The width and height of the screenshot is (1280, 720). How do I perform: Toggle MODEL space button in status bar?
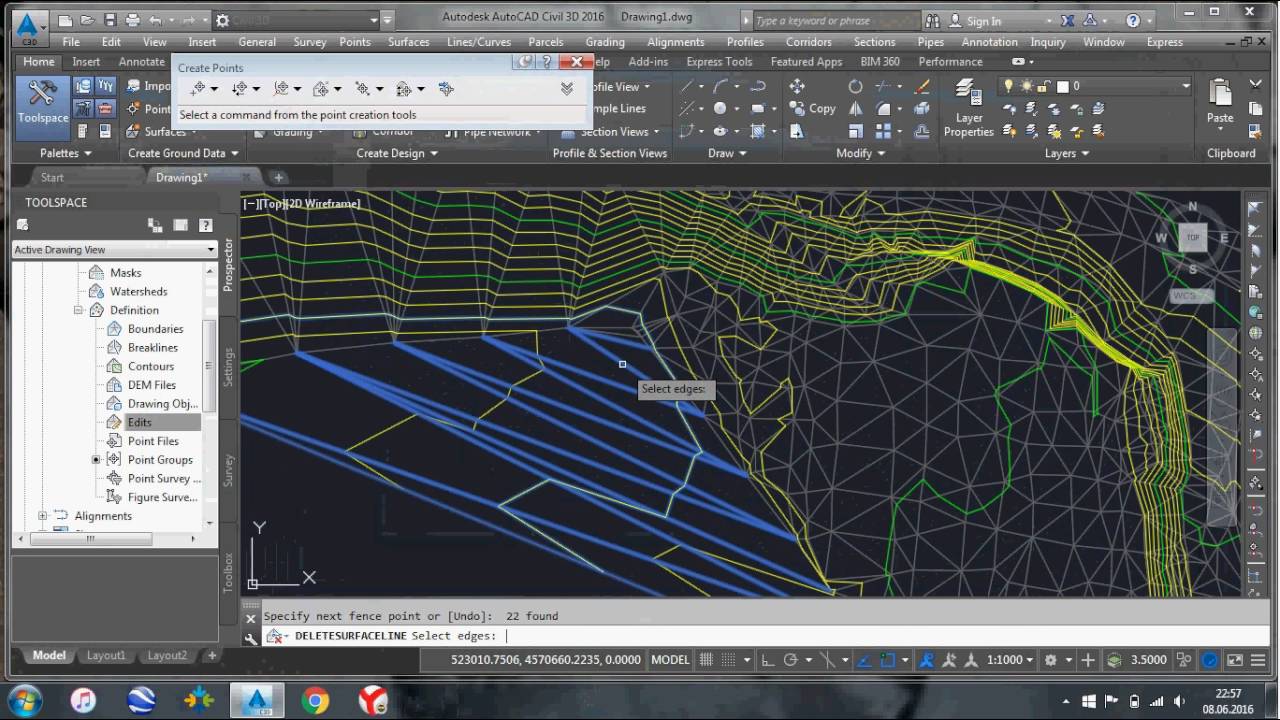tap(670, 660)
